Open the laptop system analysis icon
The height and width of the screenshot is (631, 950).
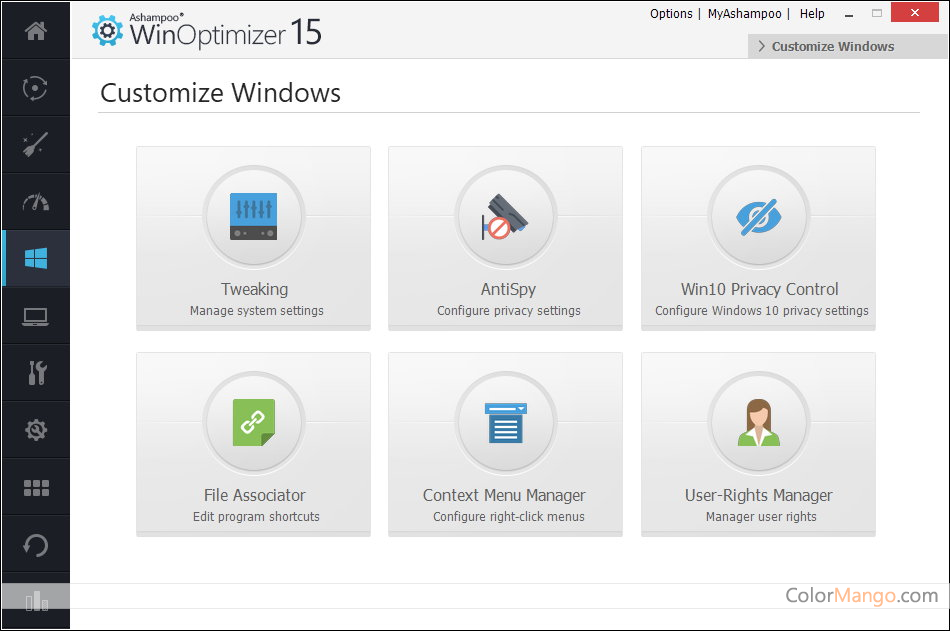coord(35,316)
